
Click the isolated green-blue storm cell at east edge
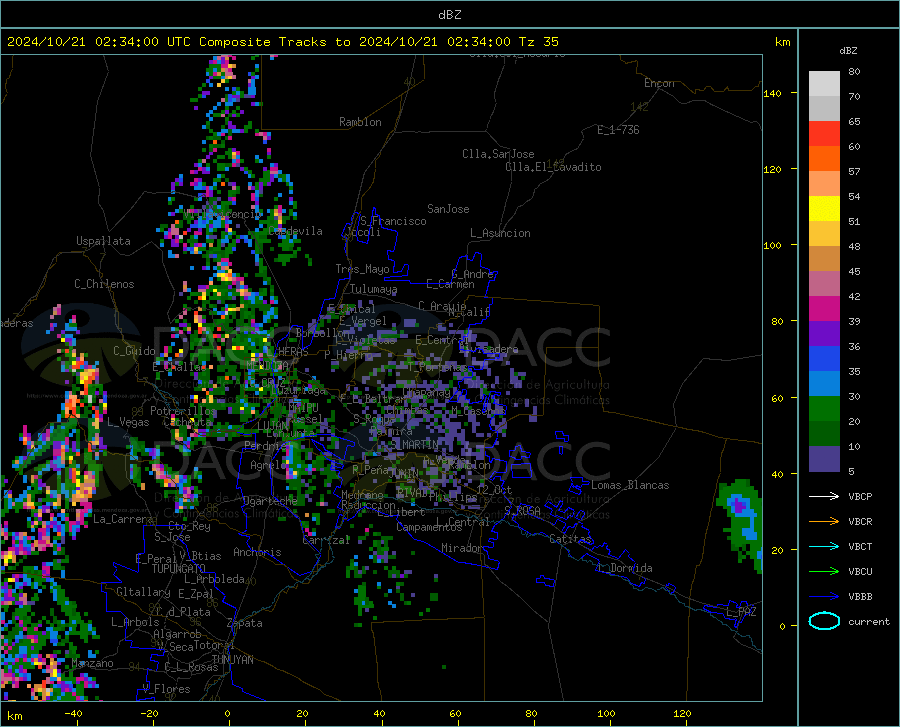741,523
